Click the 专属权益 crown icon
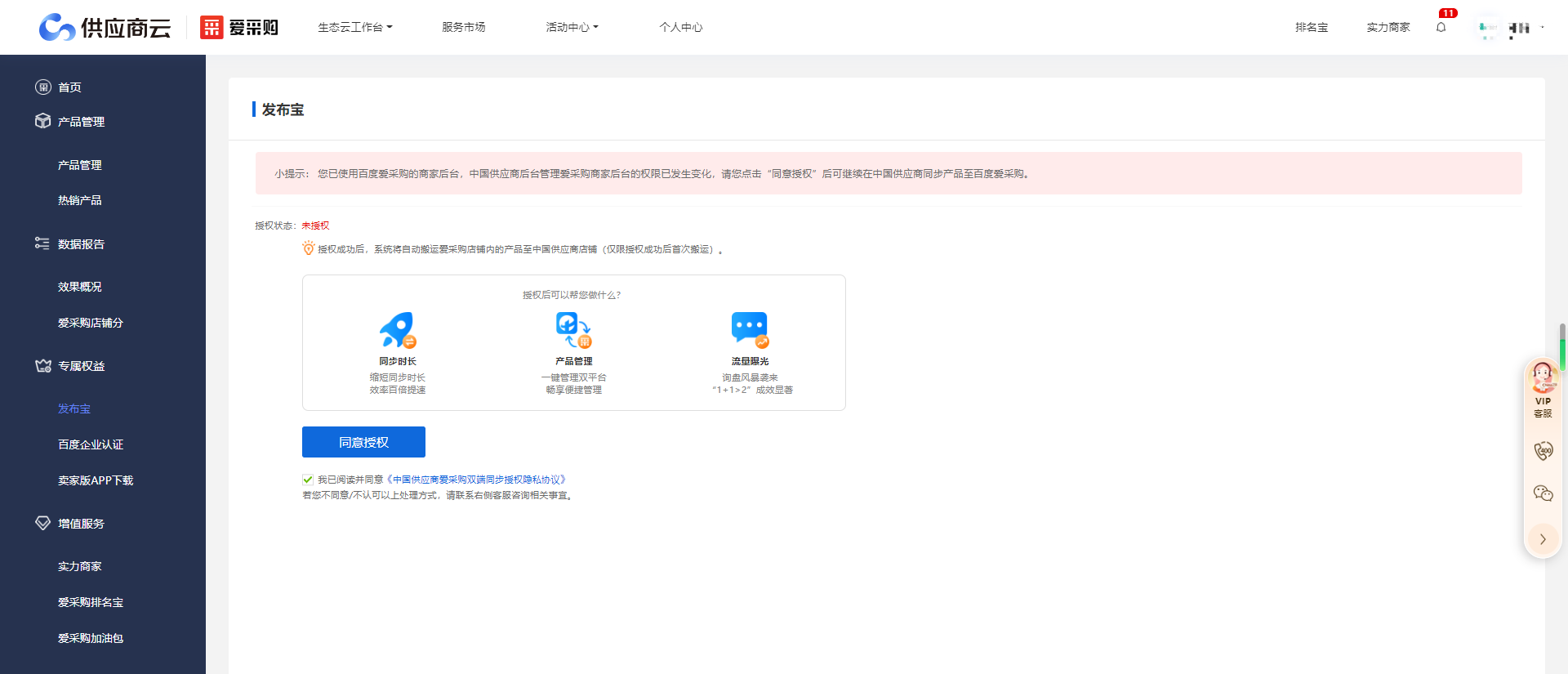Viewport: 1568px width, 674px height. 43,365
